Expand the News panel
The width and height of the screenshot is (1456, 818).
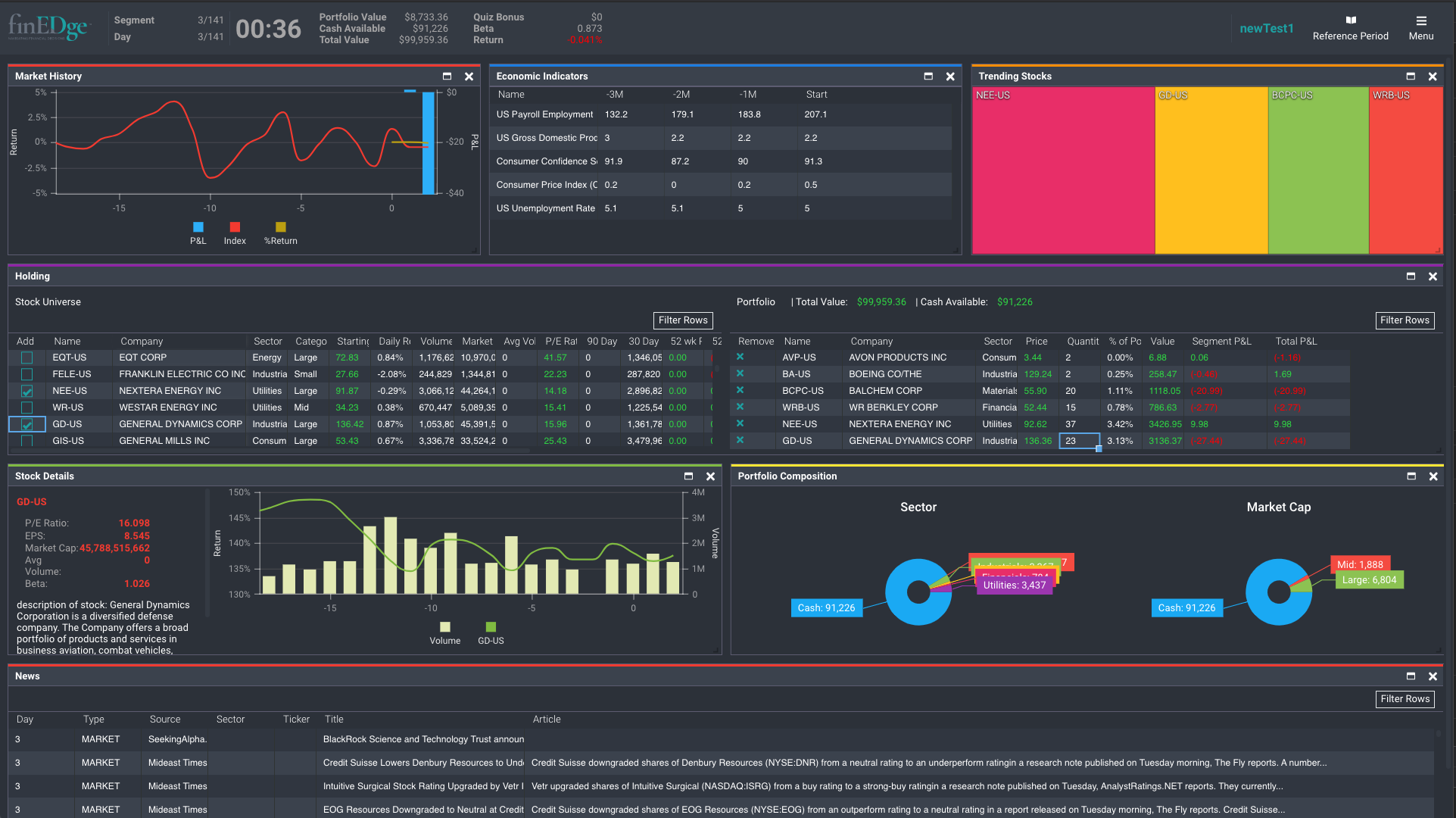pos(1411,676)
